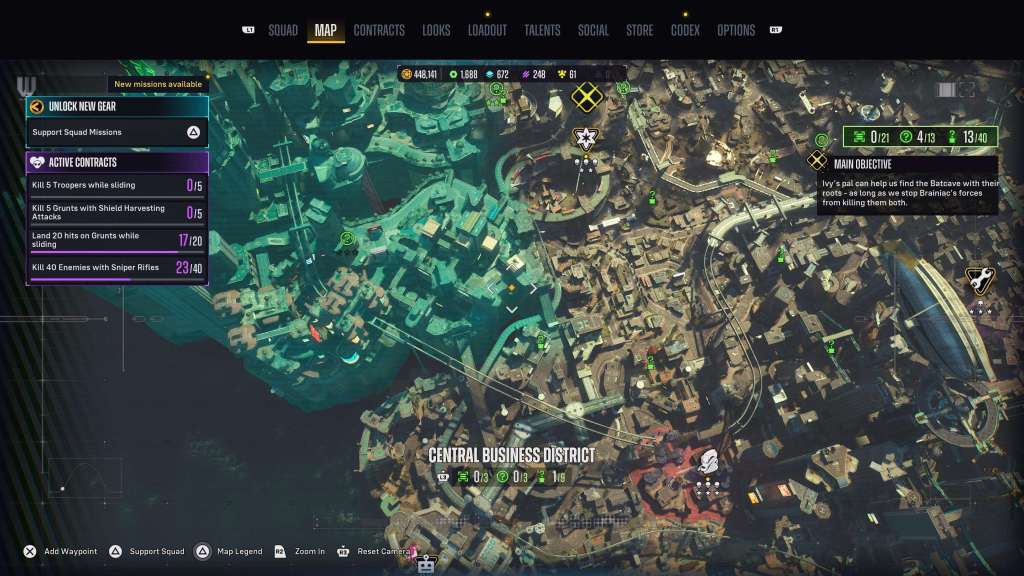Viewport: 1024px width, 576px height.
Task: Click the Main Objective description text
Action: [910, 193]
